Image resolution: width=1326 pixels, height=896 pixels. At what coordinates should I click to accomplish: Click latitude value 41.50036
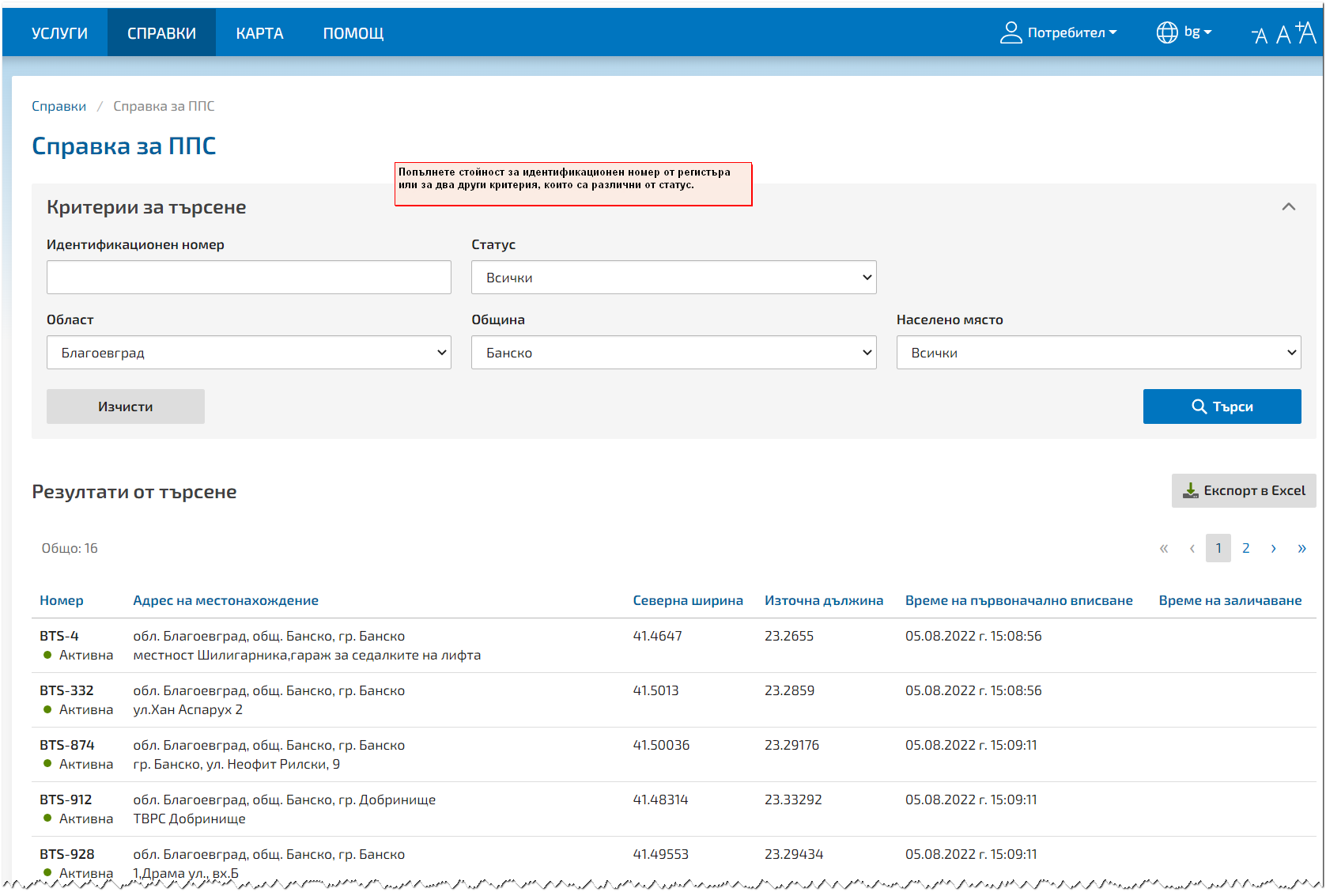tap(661, 745)
